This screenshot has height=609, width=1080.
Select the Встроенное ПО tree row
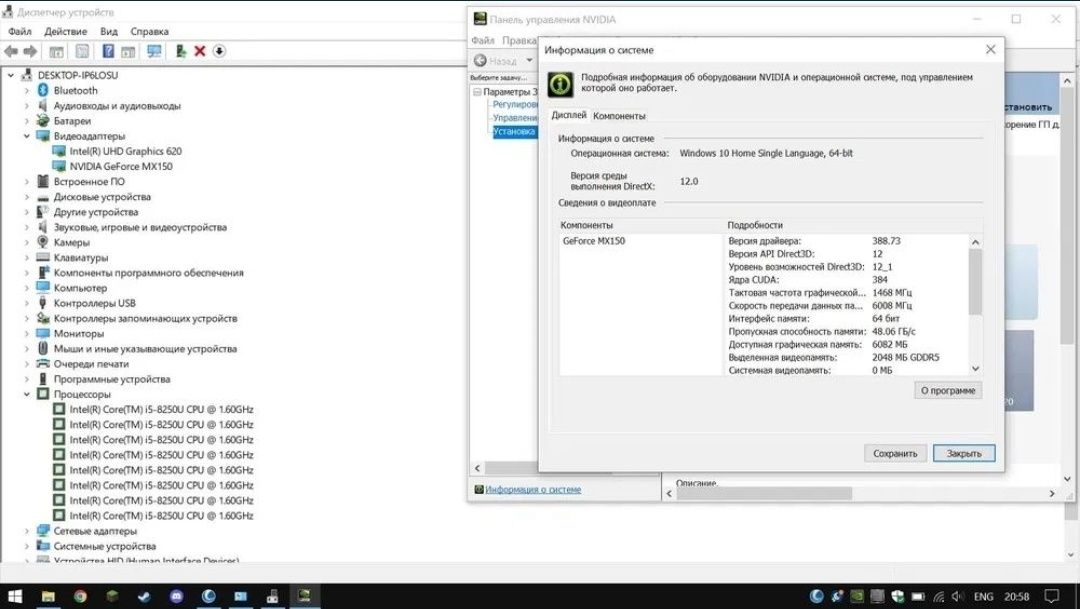pyautogui.click(x=90, y=181)
